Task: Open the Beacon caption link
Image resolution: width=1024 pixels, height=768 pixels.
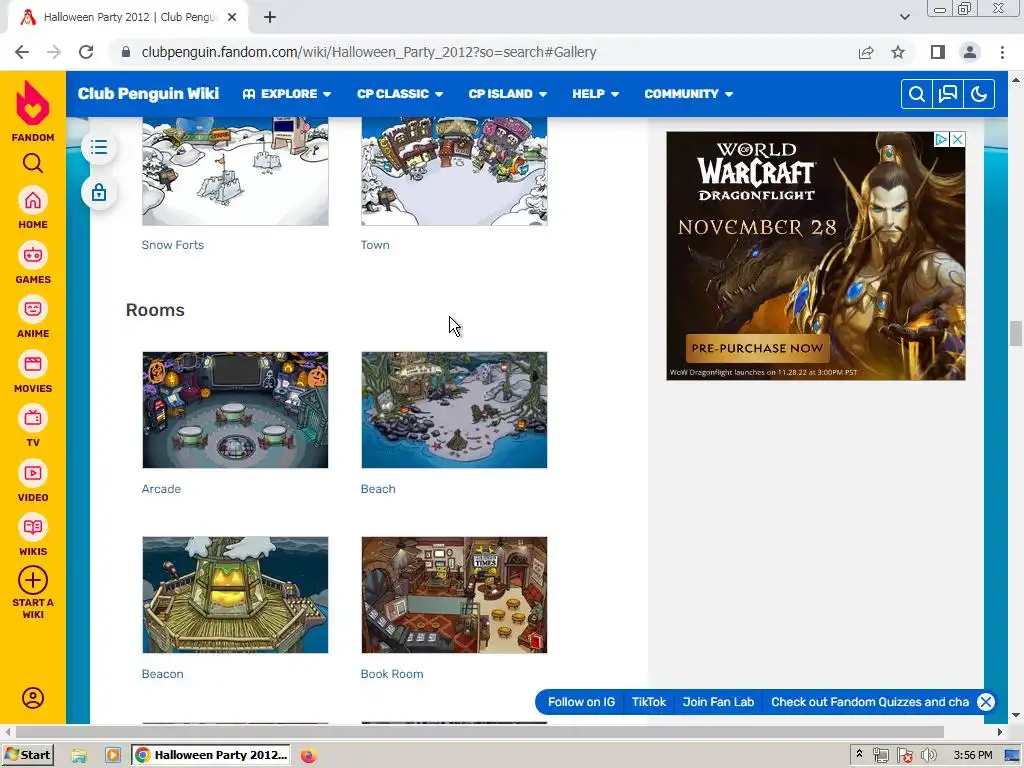Action: pyautogui.click(x=163, y=674)
